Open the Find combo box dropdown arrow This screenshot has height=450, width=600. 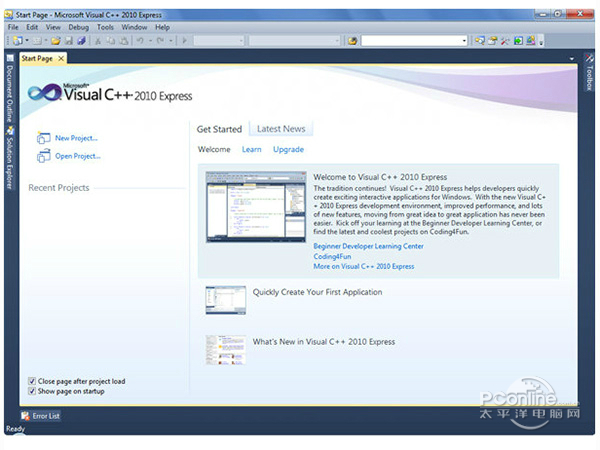click(x=464, y=41)
